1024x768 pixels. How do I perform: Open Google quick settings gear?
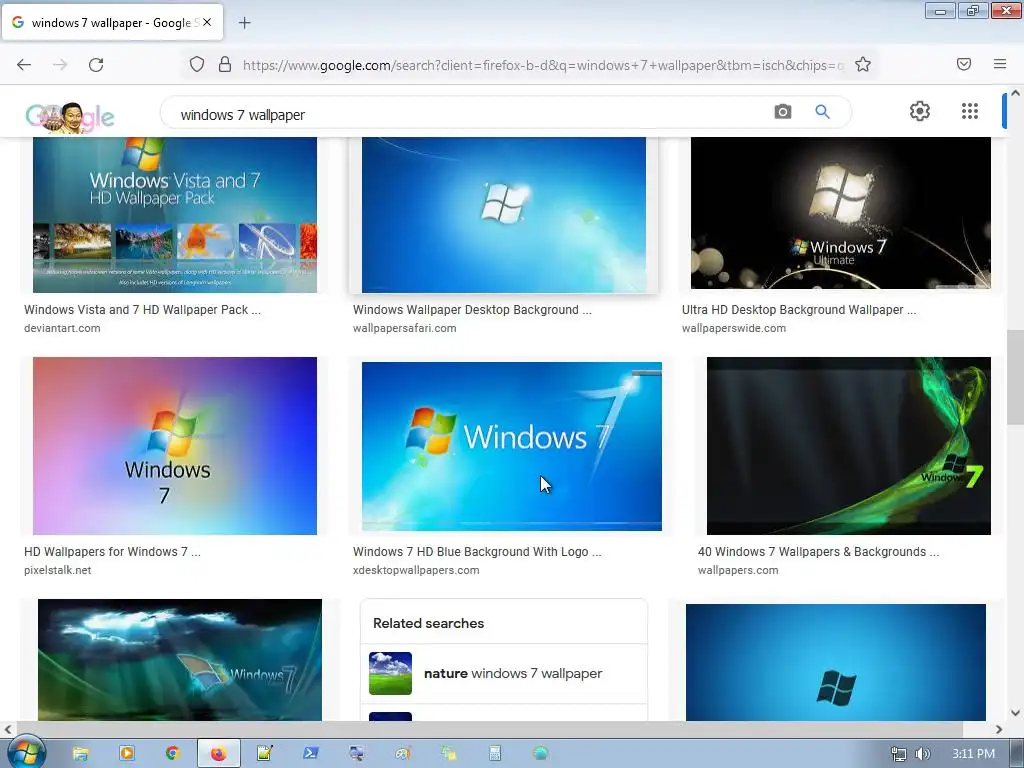coord(920,111)
